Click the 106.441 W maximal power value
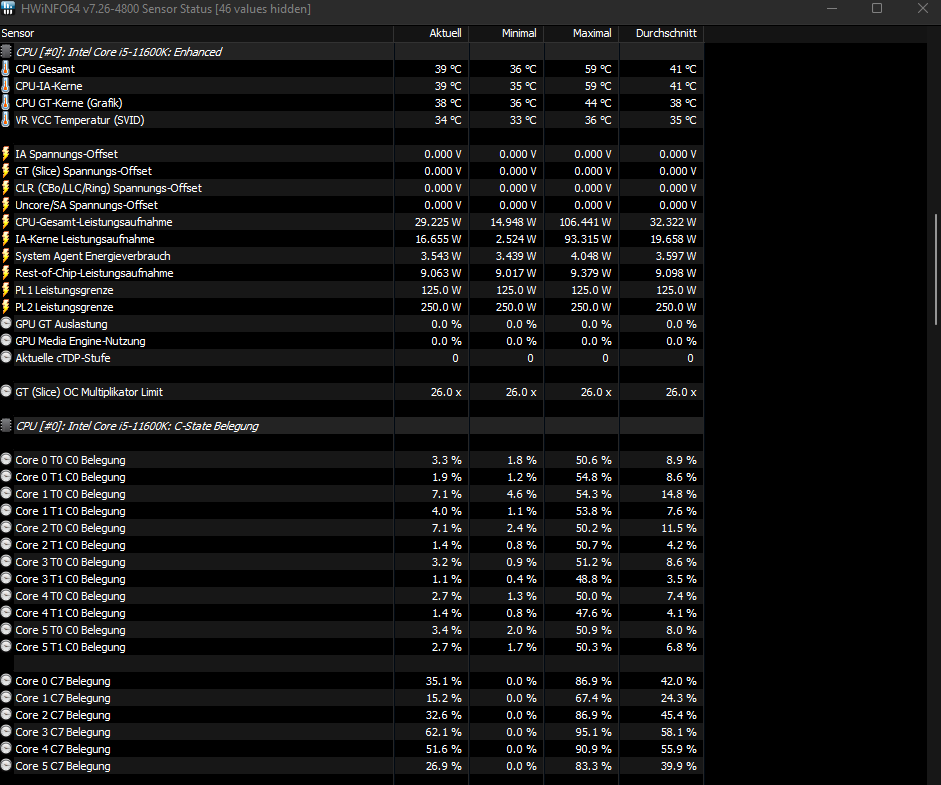This screenshot has width=941, height=785. (585, 222)
